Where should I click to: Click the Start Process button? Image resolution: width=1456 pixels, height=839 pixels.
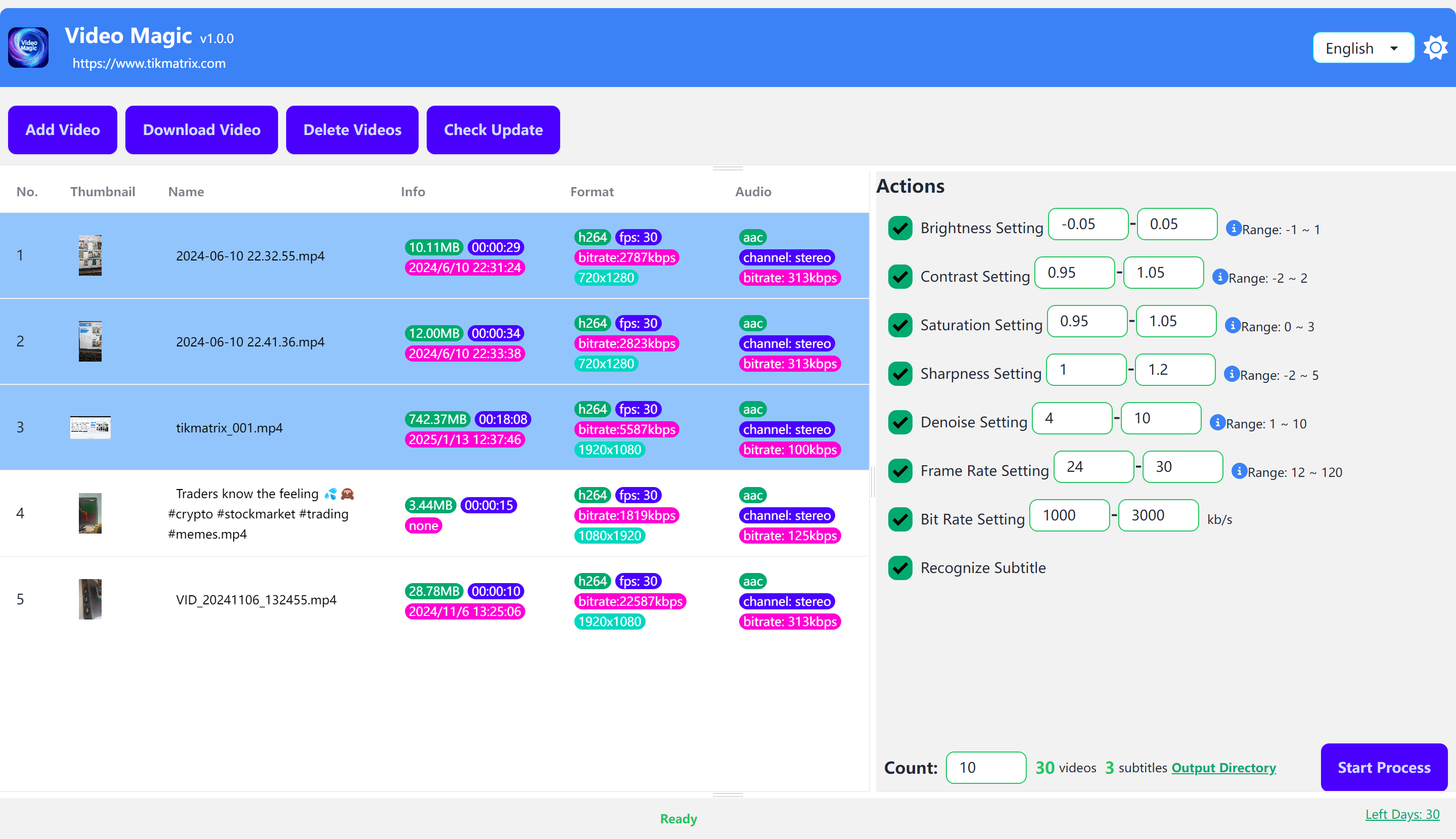[x=1384, y=768]
